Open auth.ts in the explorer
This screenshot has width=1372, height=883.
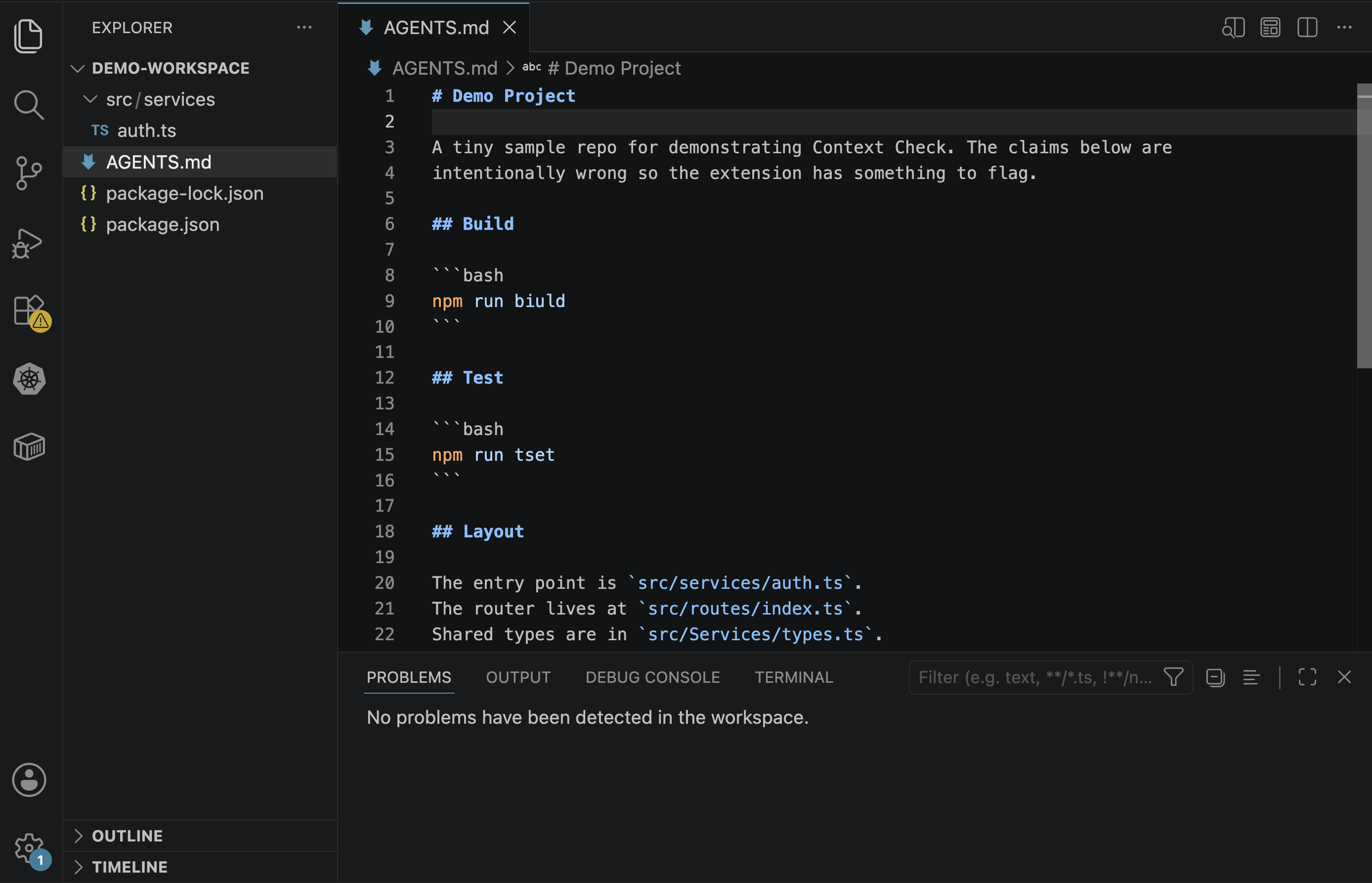point(200,131)
